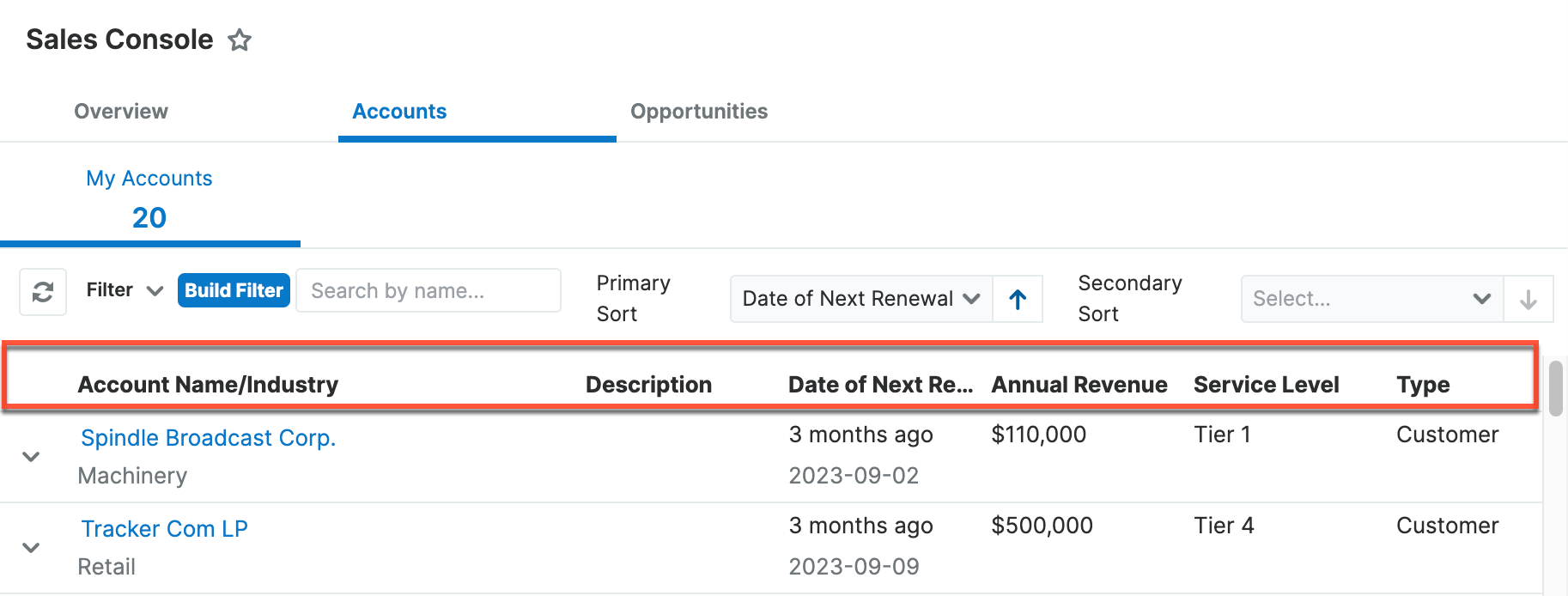Toggle secondary sort direction down arrow
Screen dimensions: 1568x596
click(1528, 299)
